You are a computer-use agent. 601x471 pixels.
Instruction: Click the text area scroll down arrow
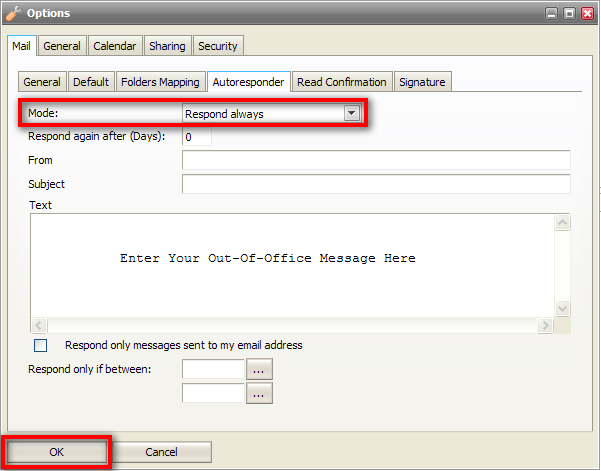click(562, 309)
